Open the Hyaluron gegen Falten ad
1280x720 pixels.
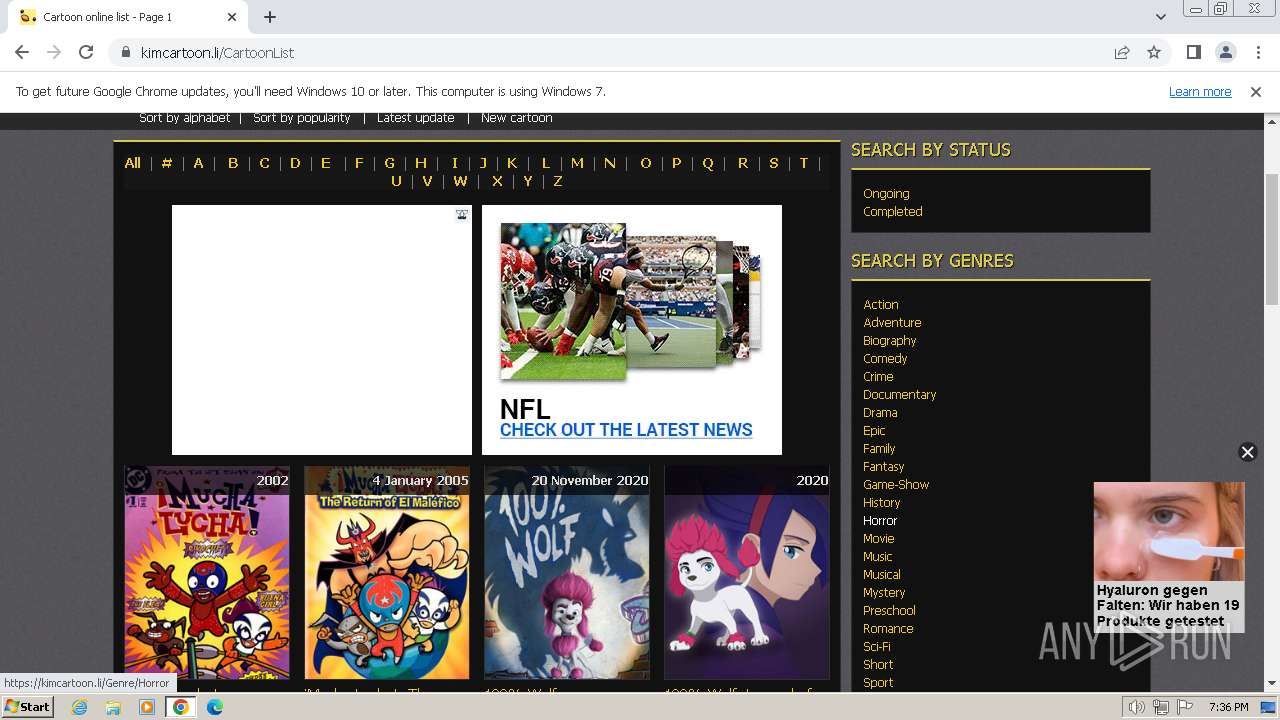[x=1169, y=558]
